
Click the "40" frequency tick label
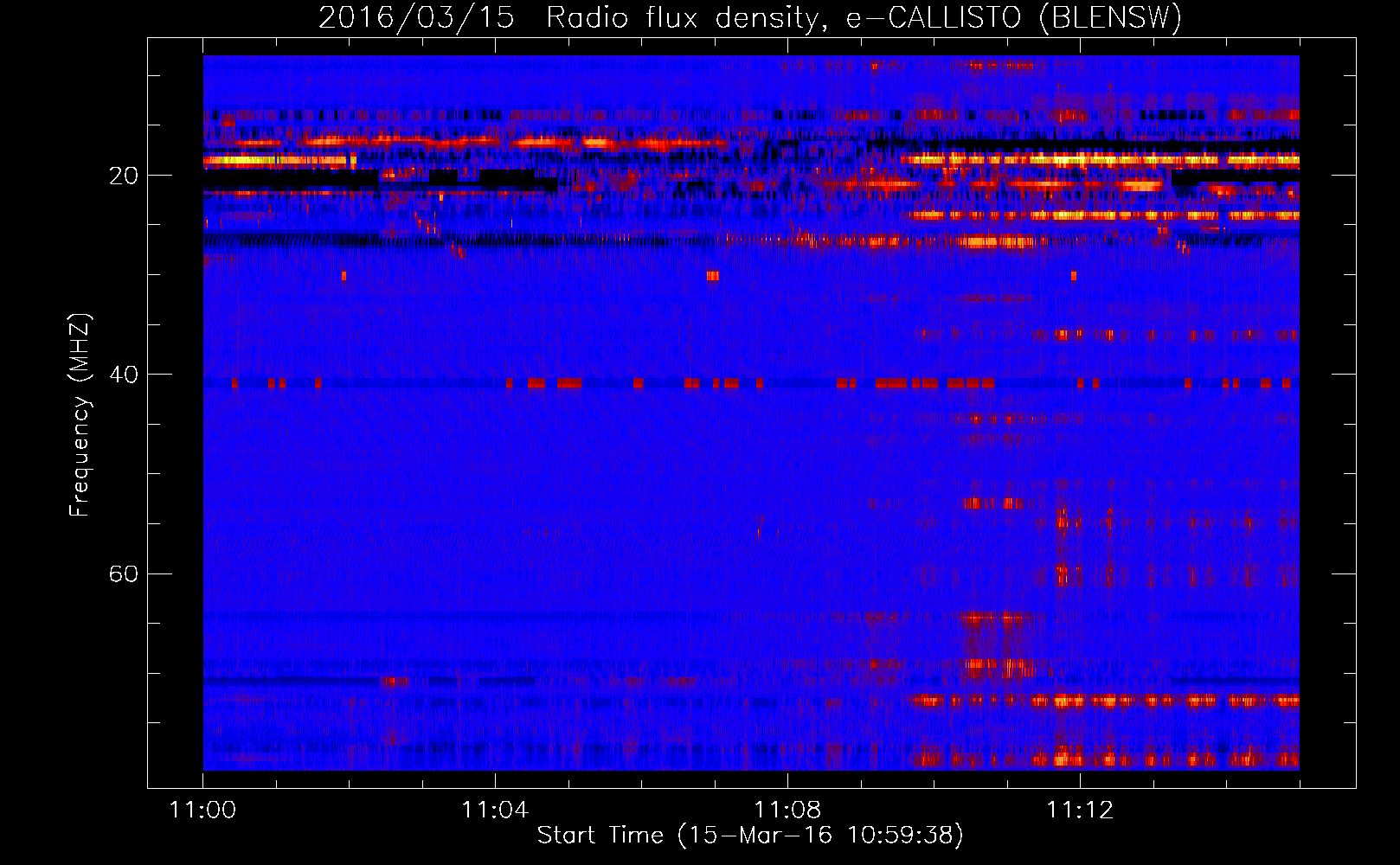(124, 375)
